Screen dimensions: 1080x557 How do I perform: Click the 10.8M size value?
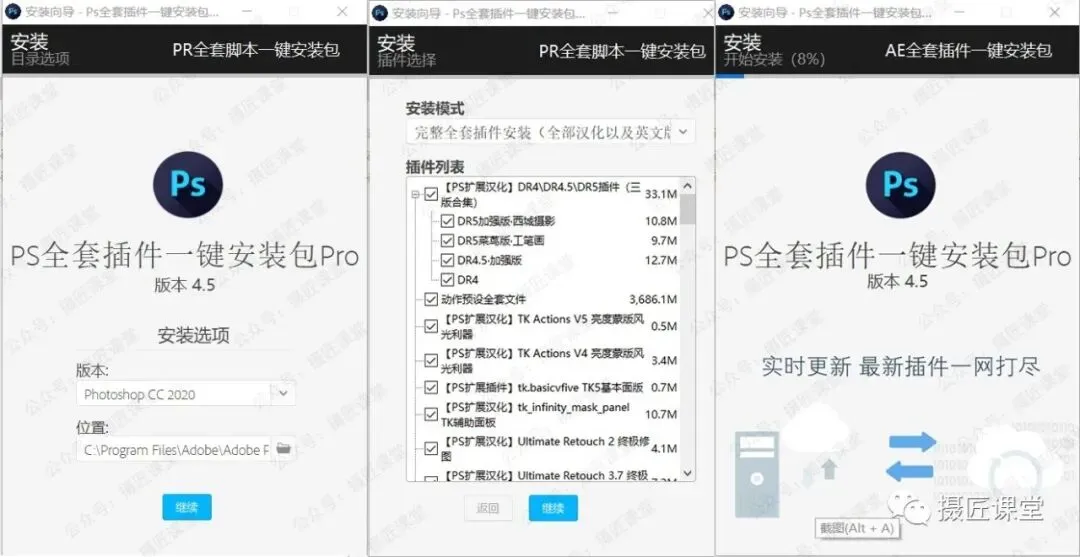click(x=661, y=221)
